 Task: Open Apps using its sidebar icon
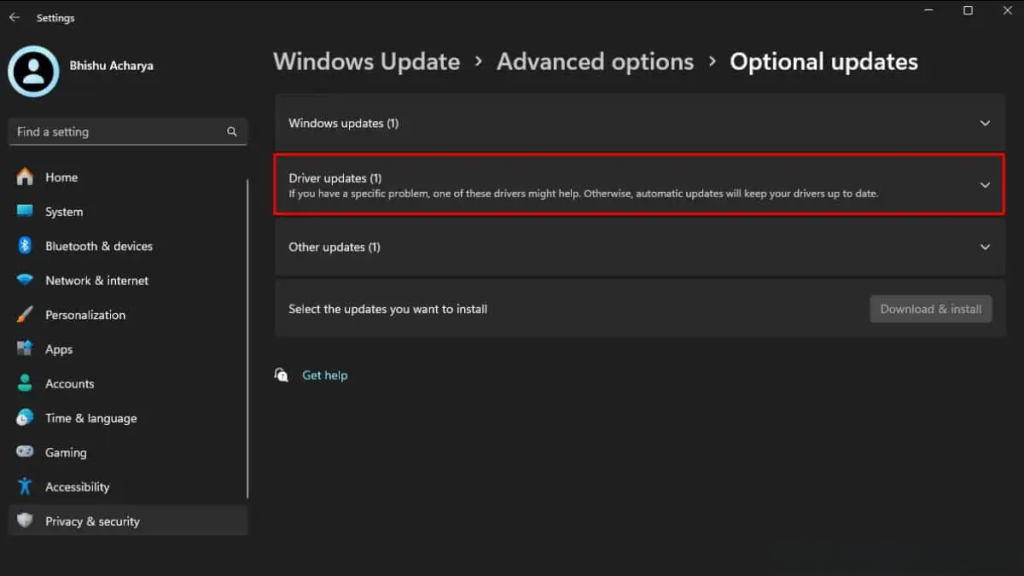tap(25, 349)
